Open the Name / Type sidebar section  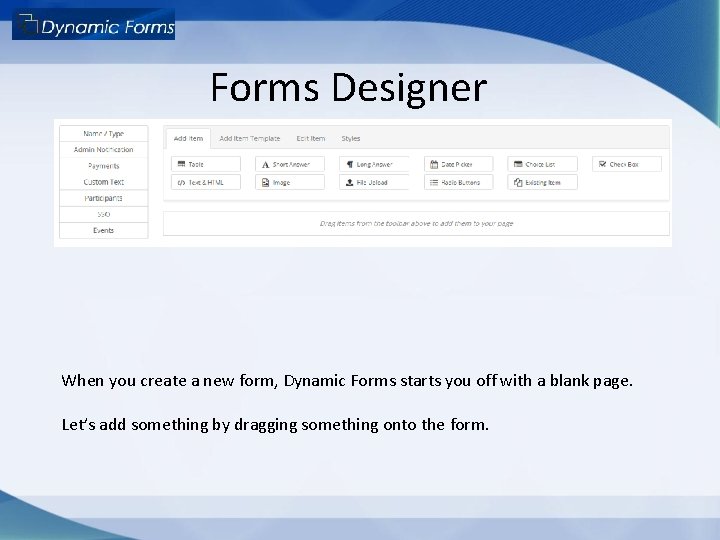pyautogui.click(x=104, y=134)
